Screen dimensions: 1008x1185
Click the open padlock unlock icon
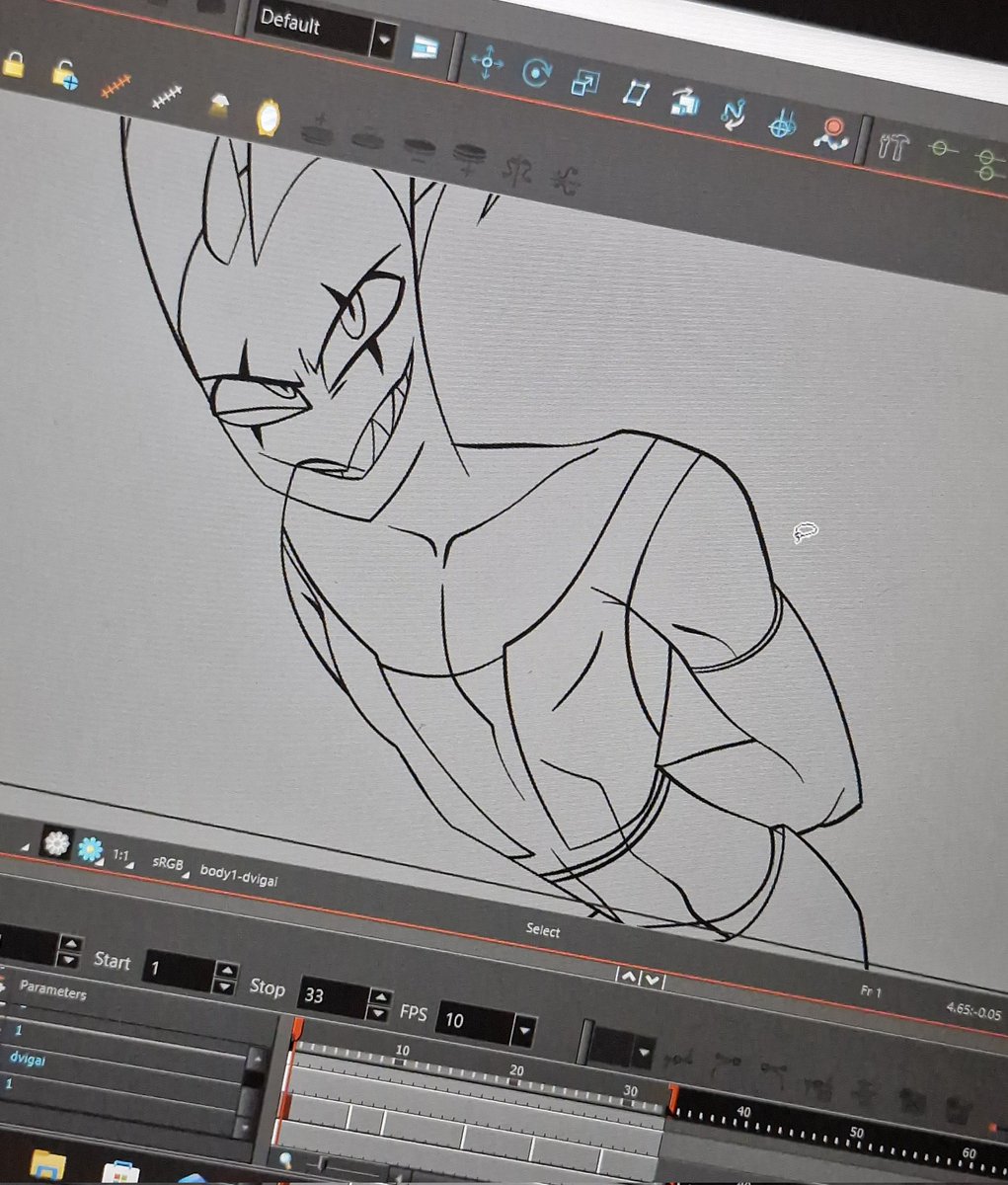click(x=65, y=75)
